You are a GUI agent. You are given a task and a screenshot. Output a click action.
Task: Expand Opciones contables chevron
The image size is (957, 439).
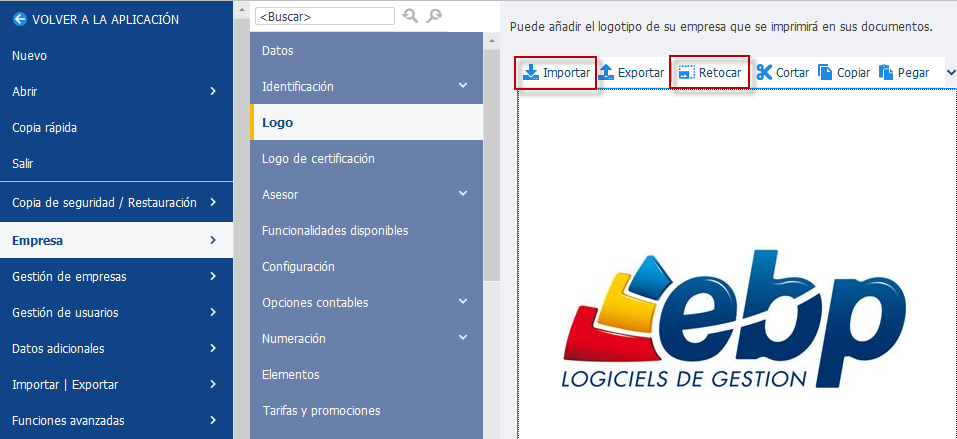tap(463, 302)
